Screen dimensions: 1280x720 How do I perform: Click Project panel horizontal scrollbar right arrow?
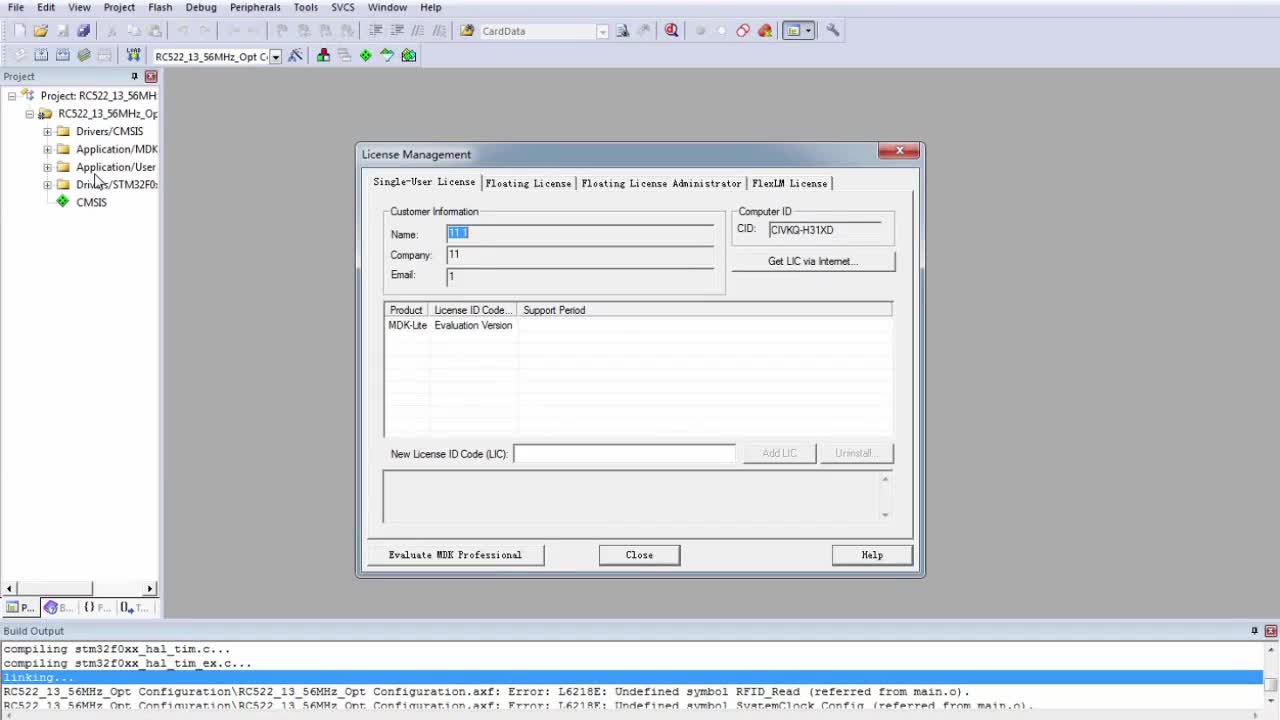[150, 589]
